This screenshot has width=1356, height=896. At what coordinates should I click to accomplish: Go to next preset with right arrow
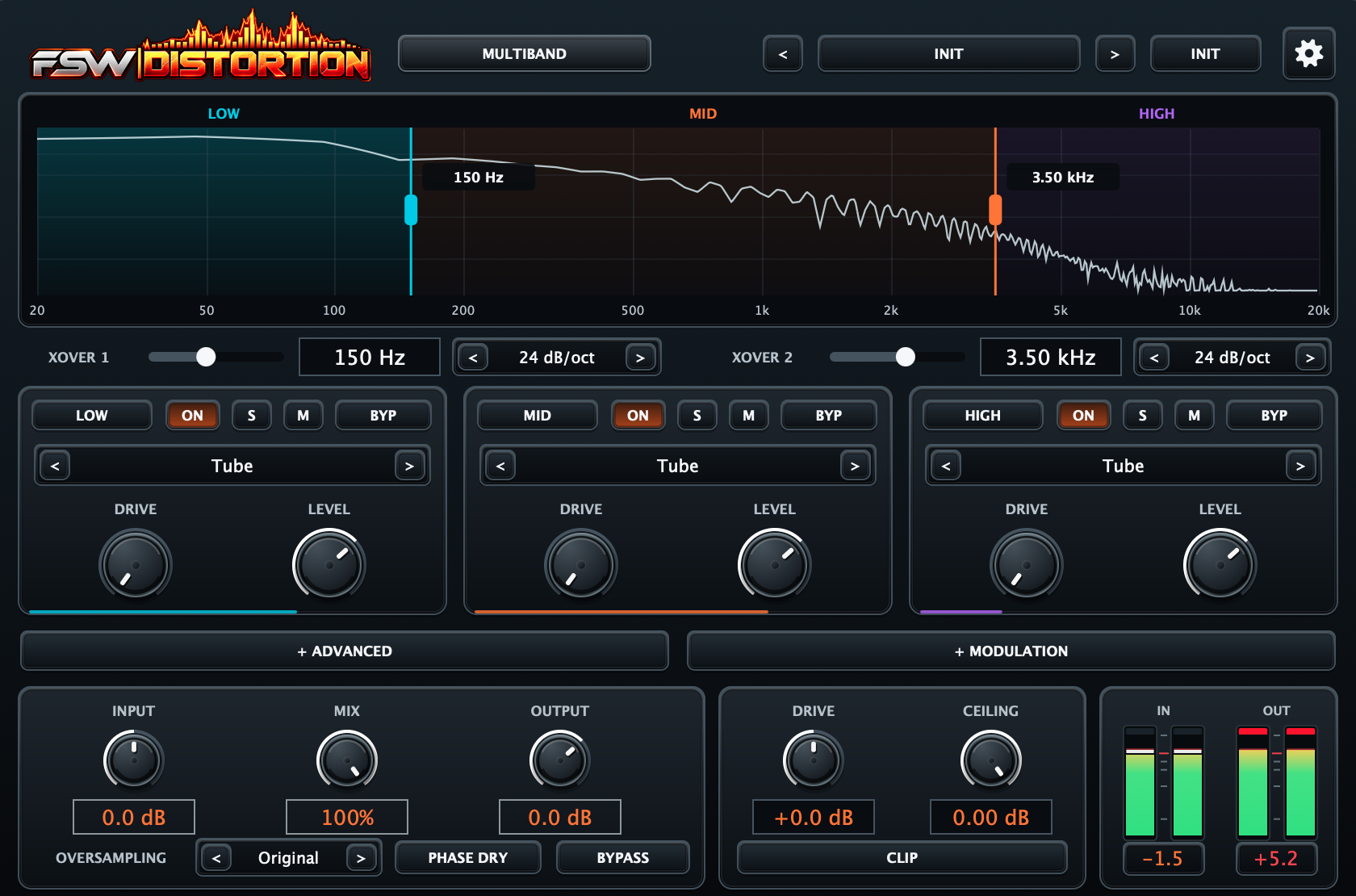1115,54
